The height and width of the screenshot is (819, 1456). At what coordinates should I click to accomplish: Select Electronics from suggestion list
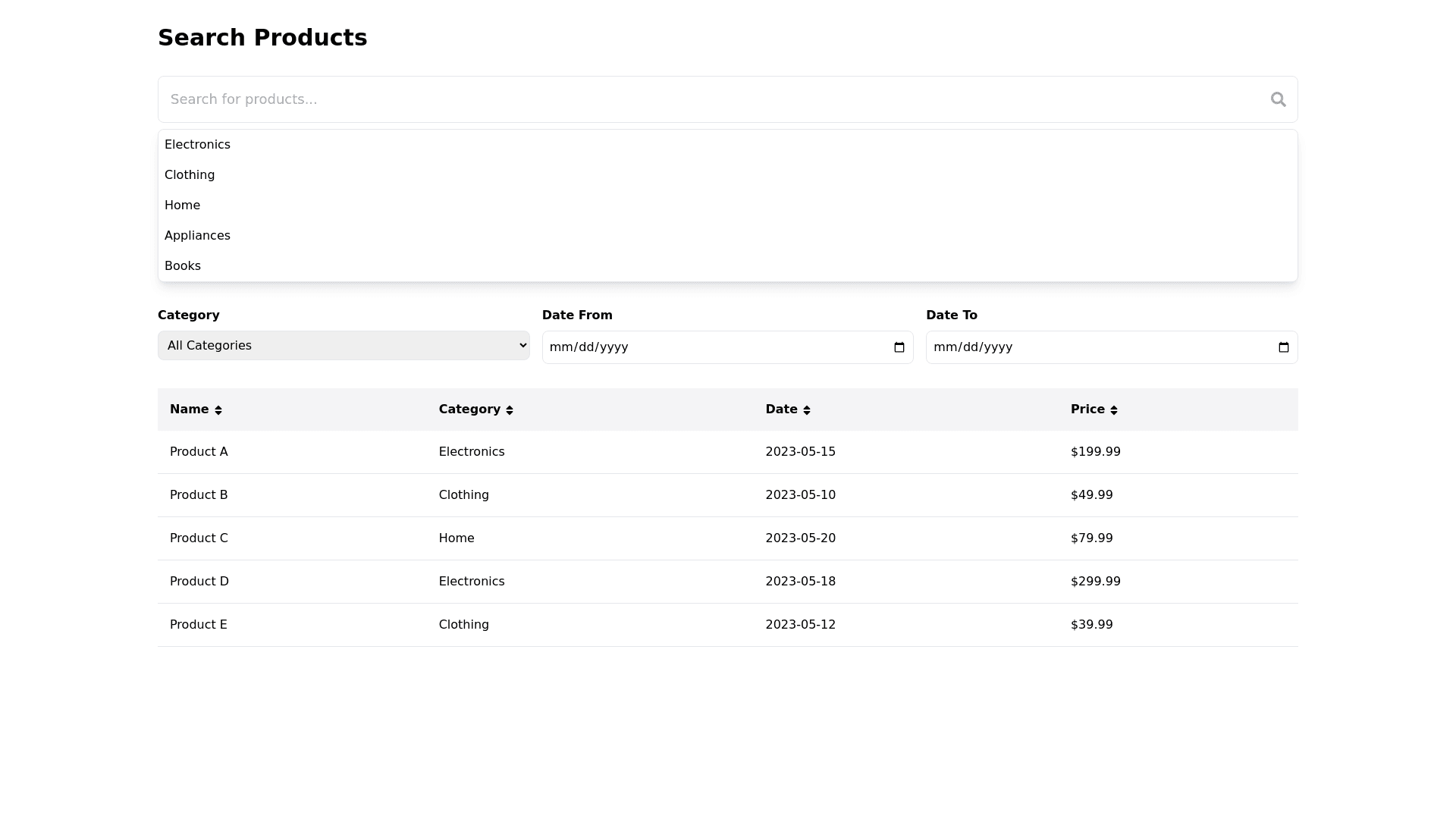coord(197,145)
